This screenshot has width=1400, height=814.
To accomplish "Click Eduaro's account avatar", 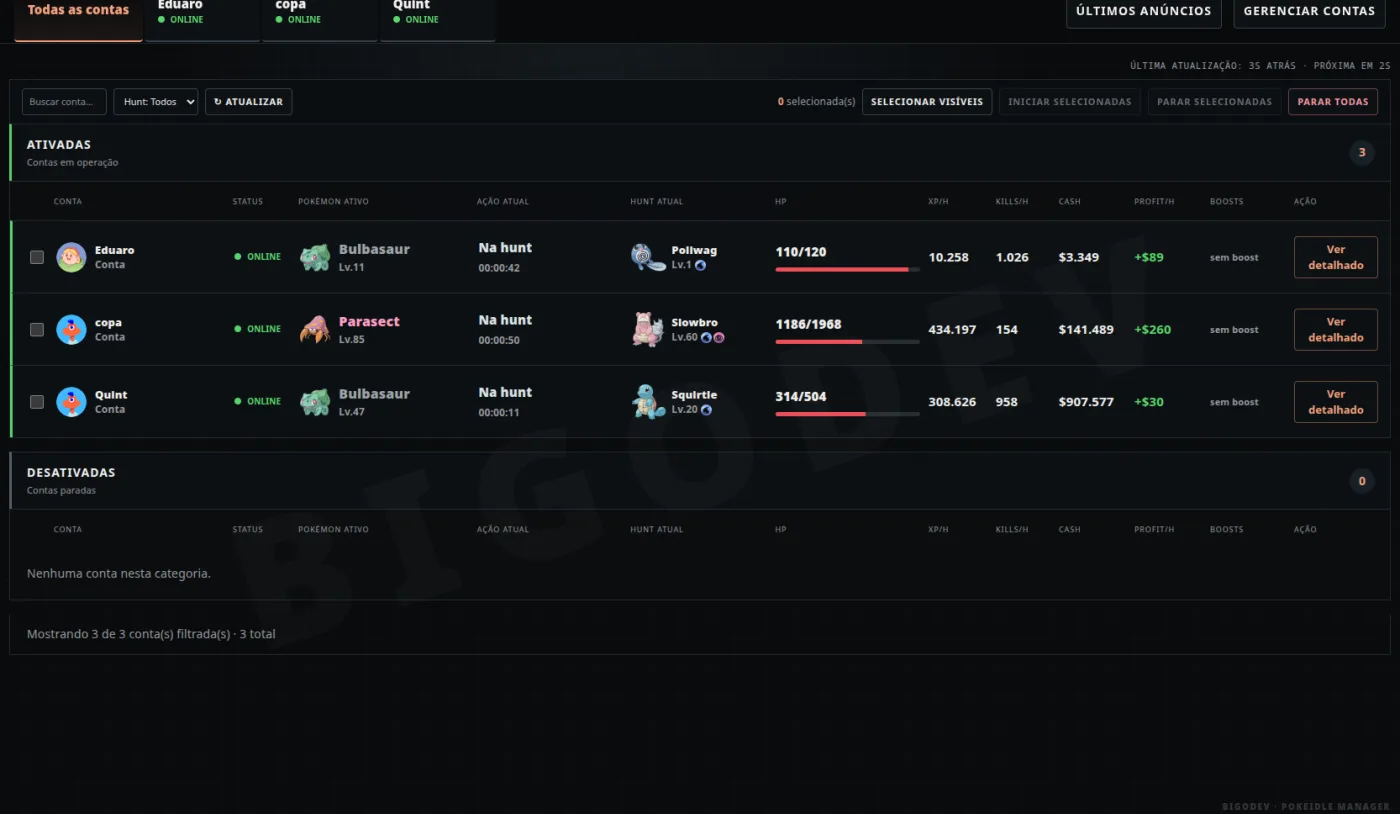I will [x=71, y=257].
